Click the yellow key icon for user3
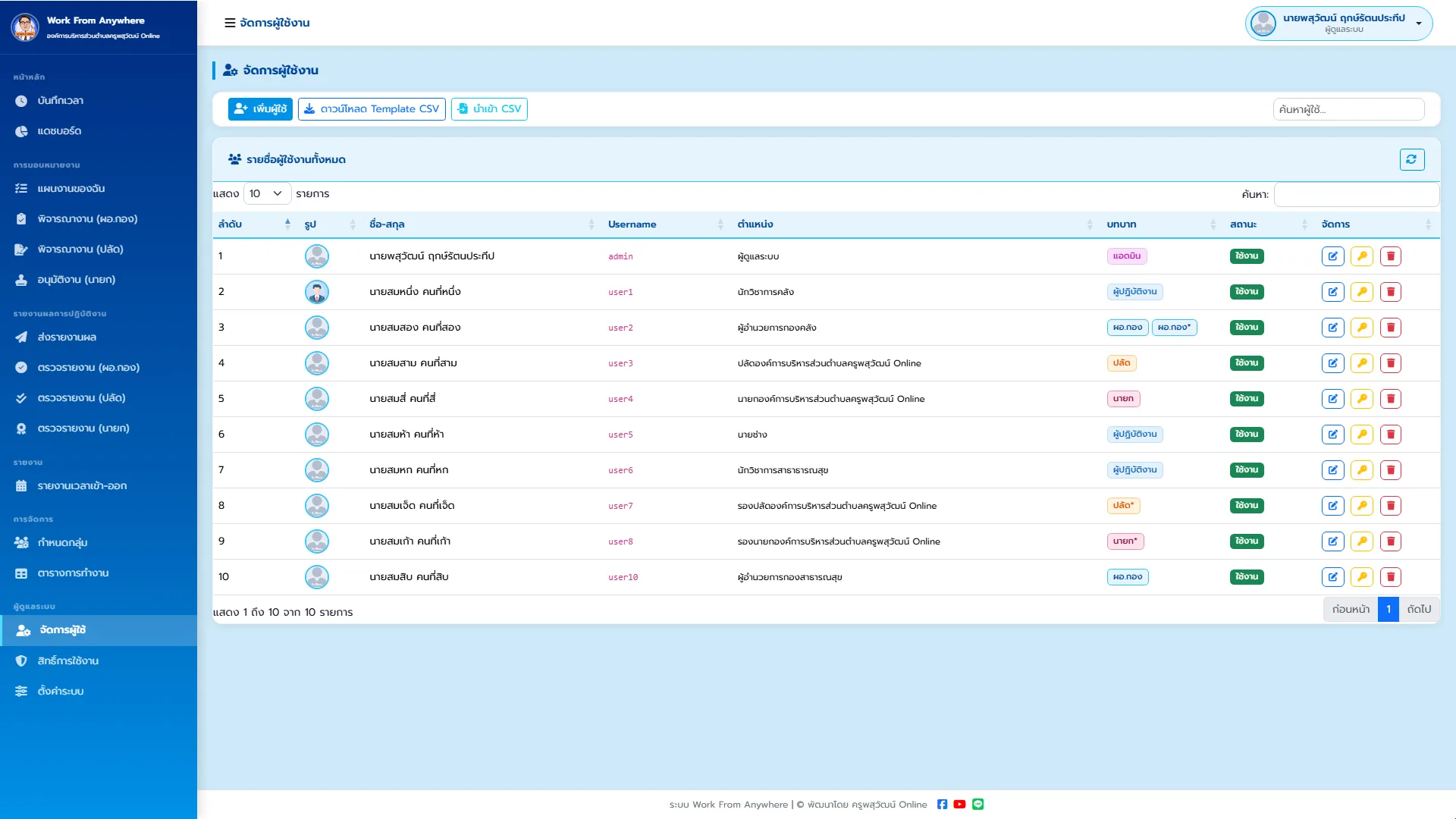Image resolution: width=1456 pixels, height=819 pixels. click(x=1362, y=363)
